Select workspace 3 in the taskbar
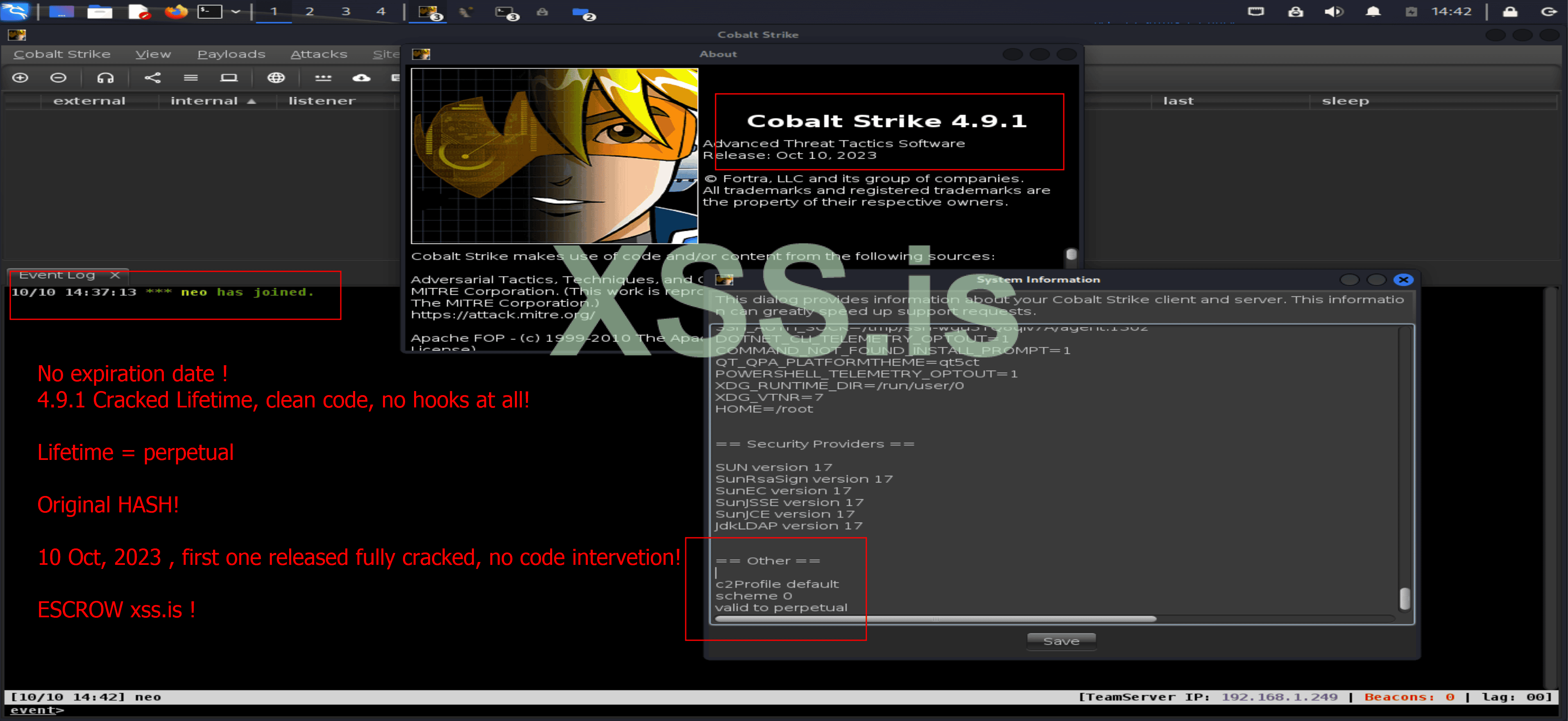 pyautogui.click(x=345, y=11)
